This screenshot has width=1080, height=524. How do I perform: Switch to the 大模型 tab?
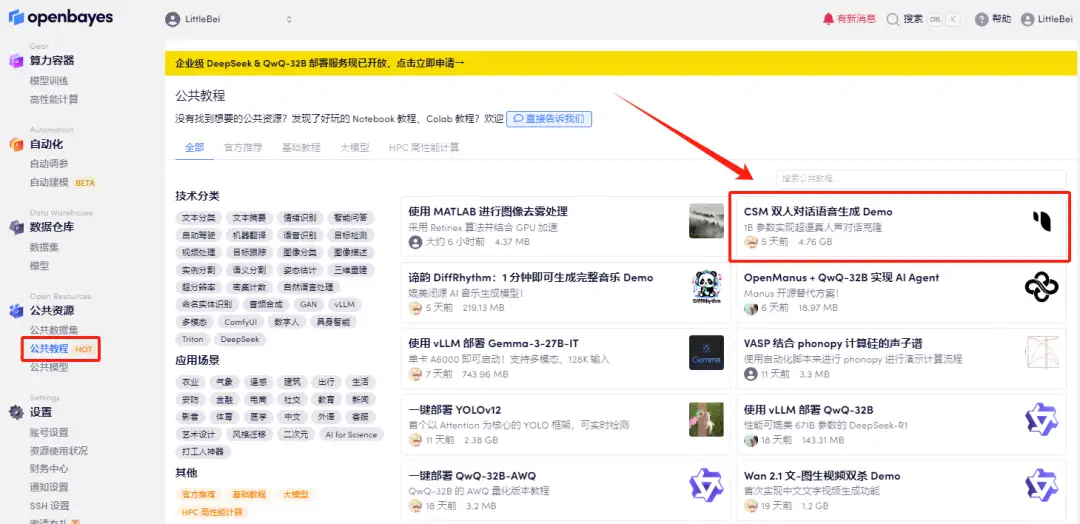point(355,147)
